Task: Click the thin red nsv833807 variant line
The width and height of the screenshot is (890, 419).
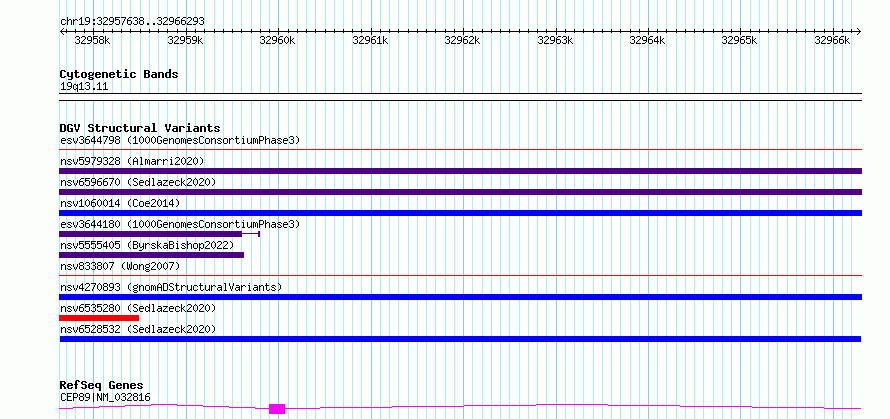Action: pyautogui.click(x=460, y=276)
